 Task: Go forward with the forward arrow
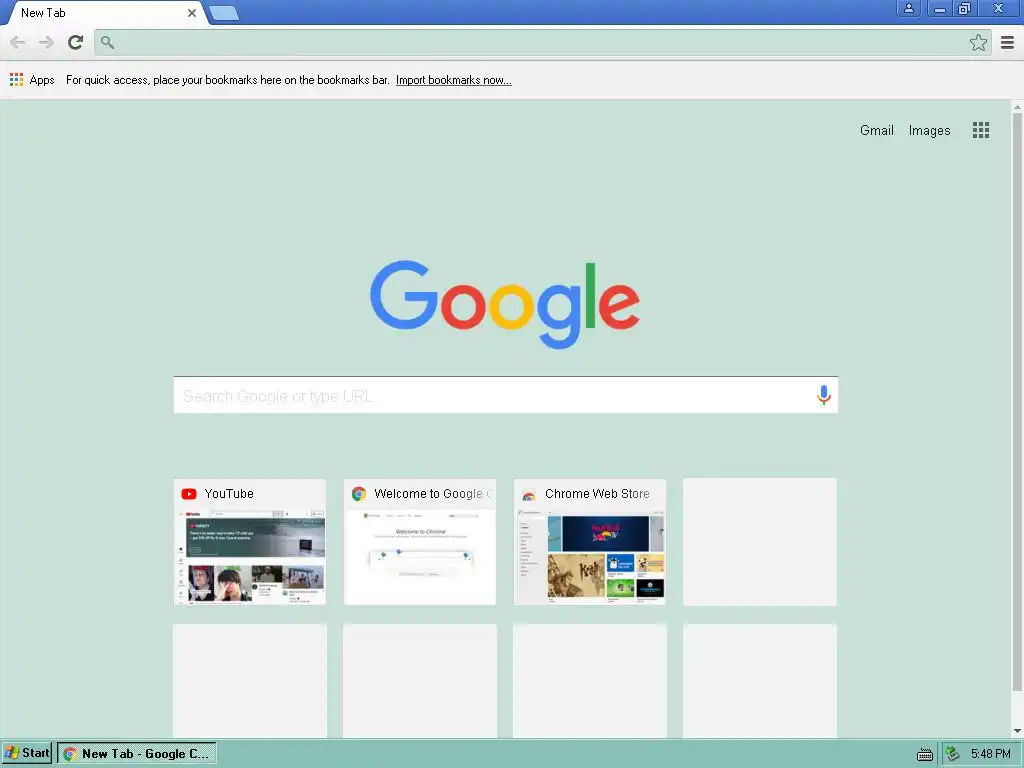click(46, 42)
